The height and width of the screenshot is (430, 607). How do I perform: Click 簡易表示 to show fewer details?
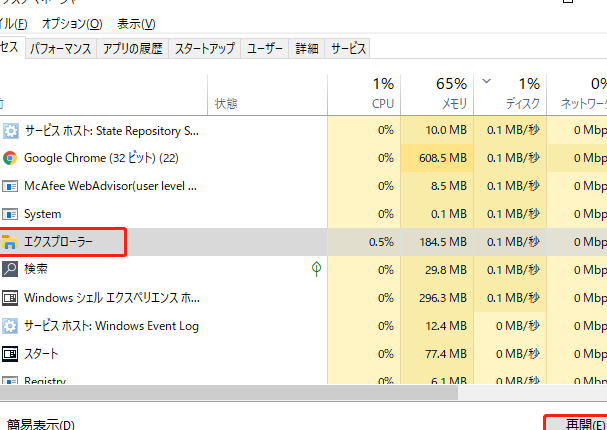[40, 424]
